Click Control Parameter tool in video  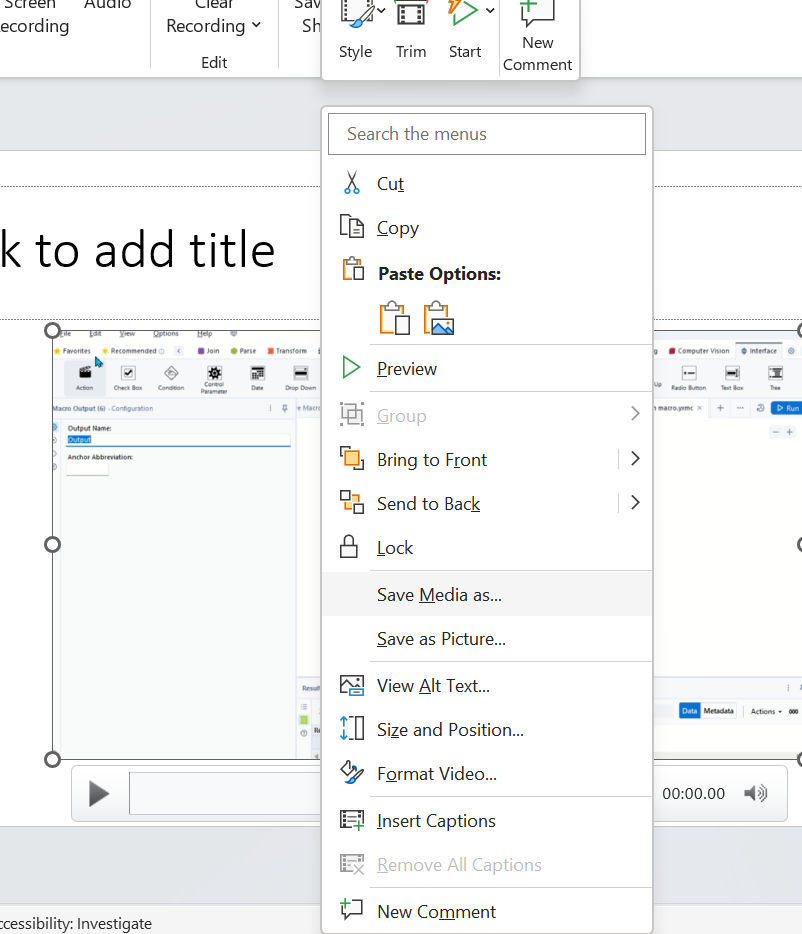pyautogui.click(x=214, y=379)
